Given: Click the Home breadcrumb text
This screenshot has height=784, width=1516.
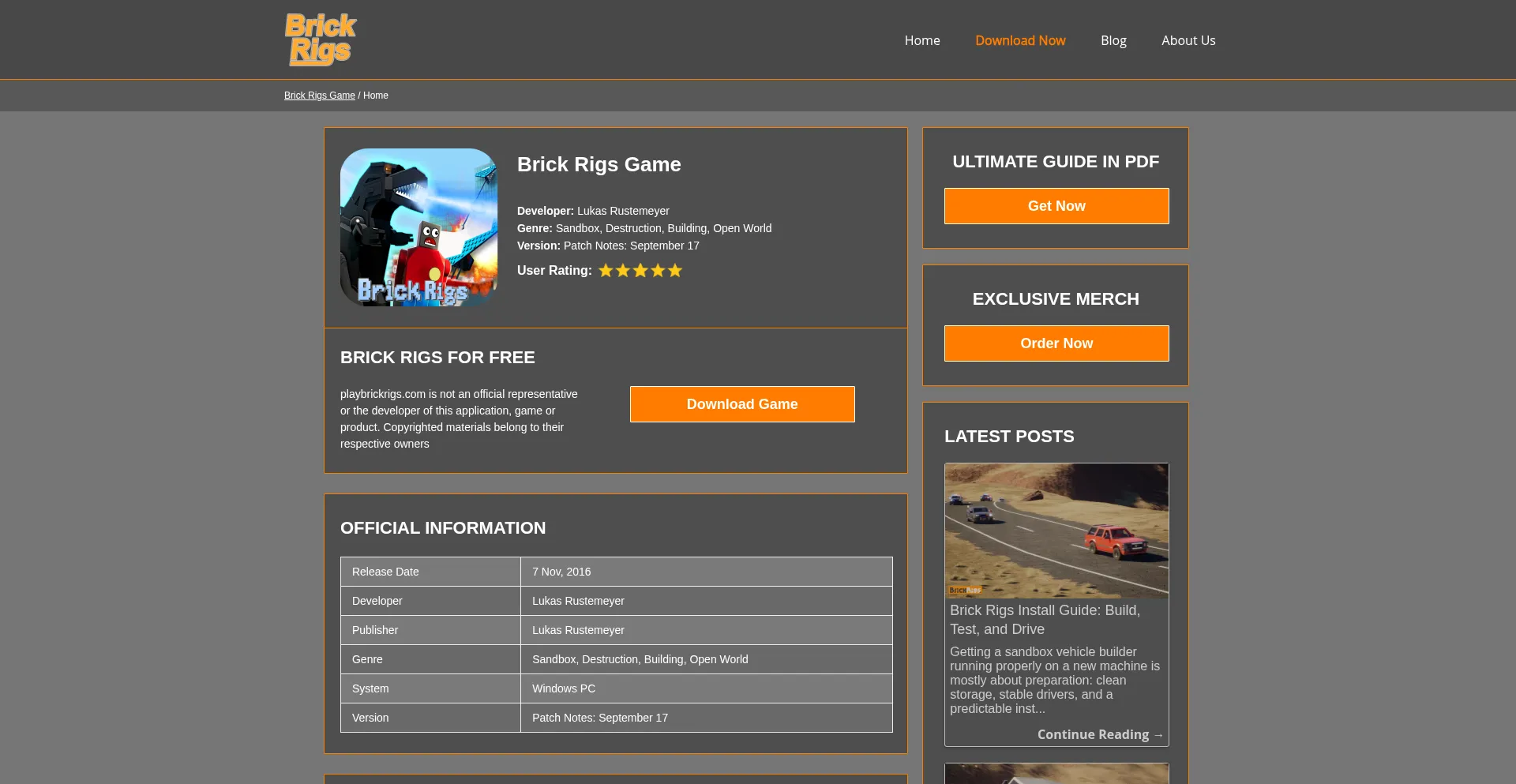Looking at the screenshot, I should click(x=376, y=96).
